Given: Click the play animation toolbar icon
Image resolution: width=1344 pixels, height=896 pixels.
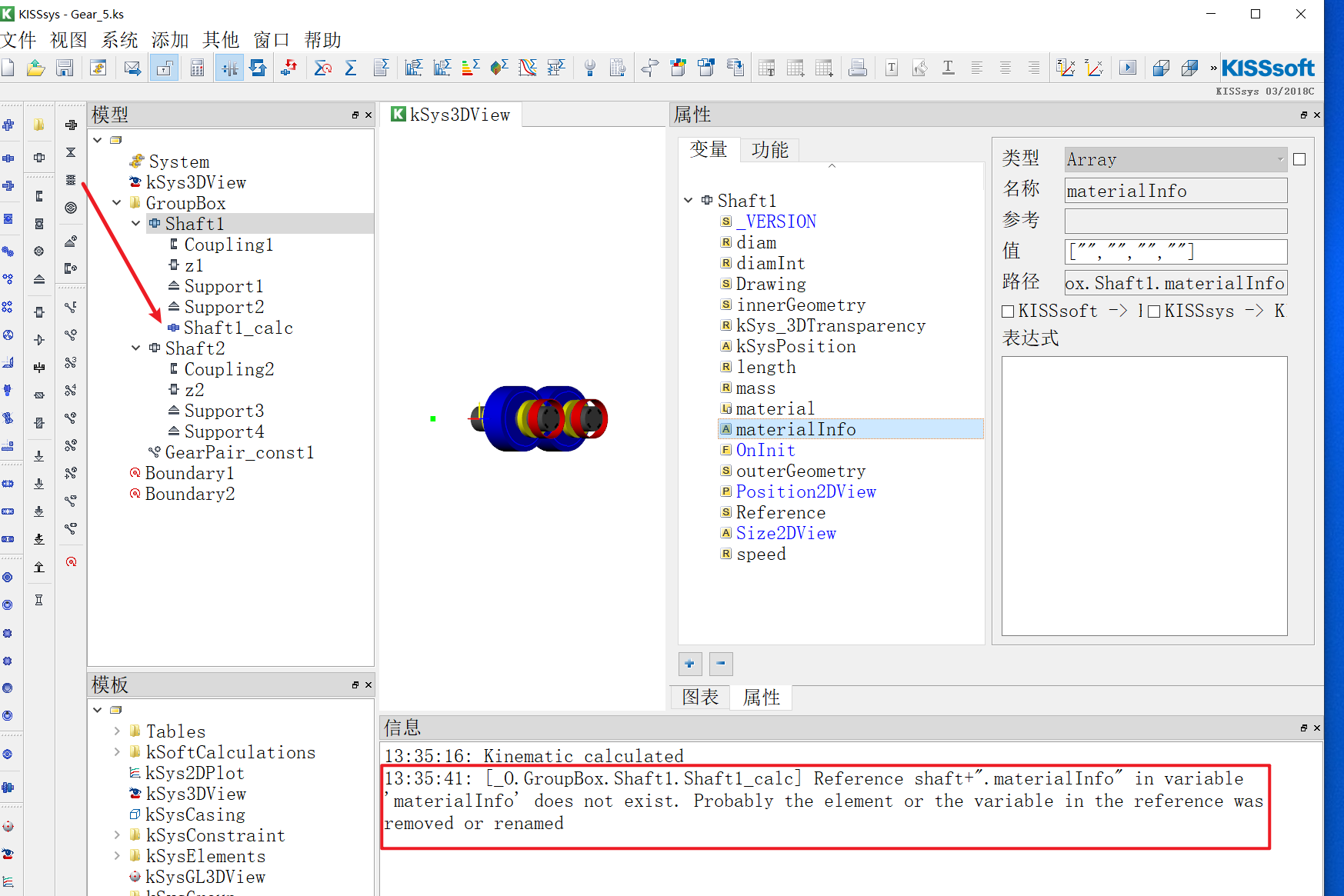Looking at the screenshot, I should tap(1128, 68).
